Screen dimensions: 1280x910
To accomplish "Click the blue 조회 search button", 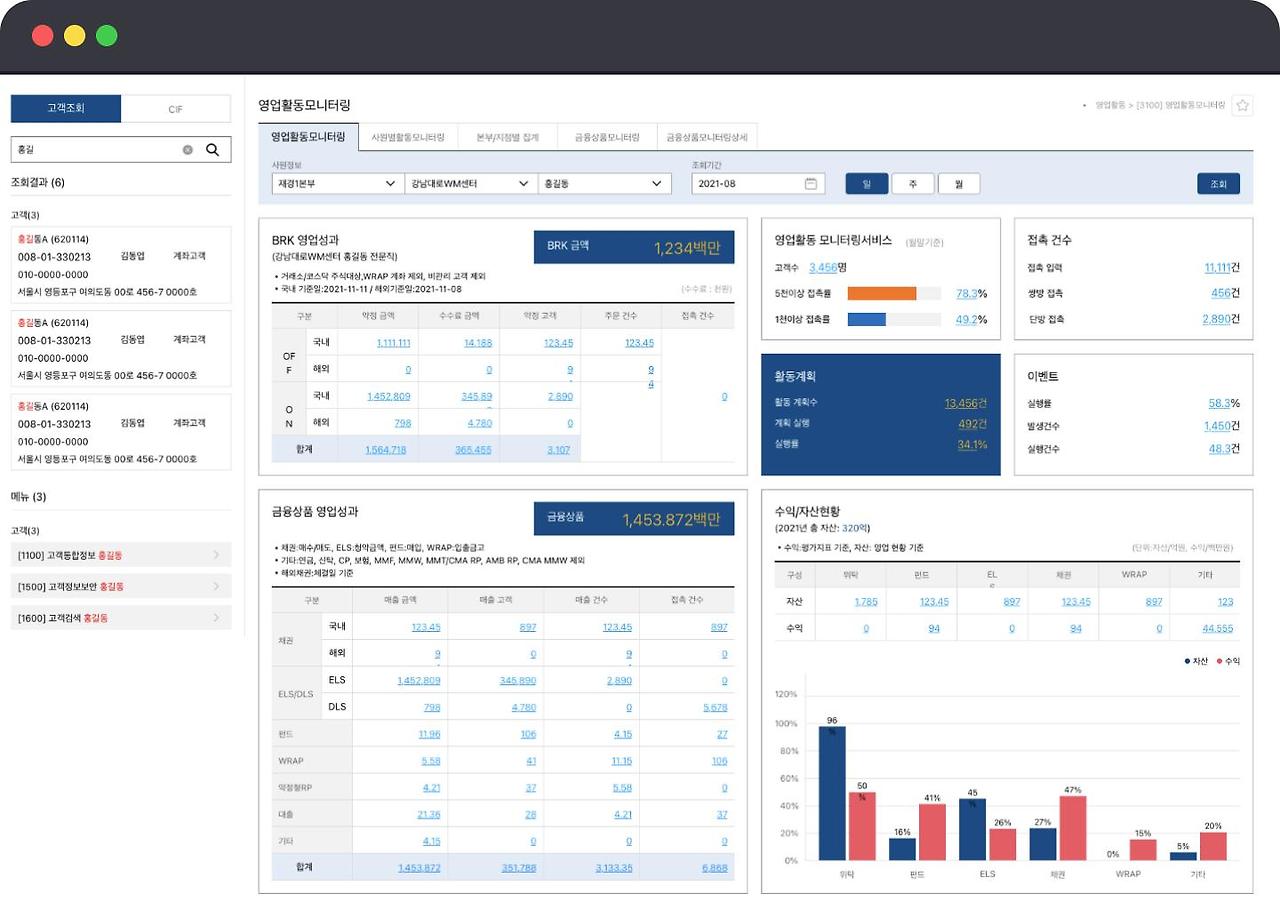I will (1218, 184).
